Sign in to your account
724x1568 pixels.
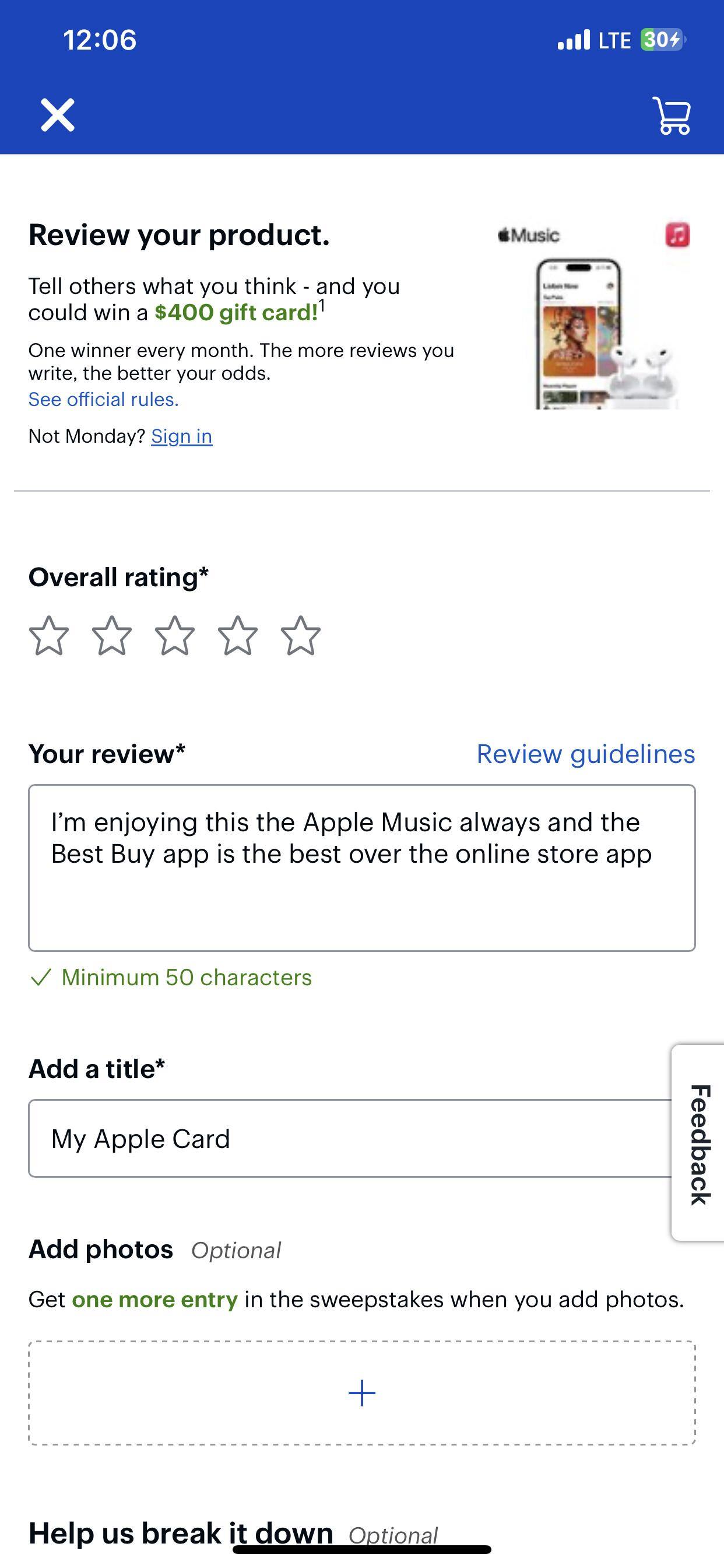(181, 436)
